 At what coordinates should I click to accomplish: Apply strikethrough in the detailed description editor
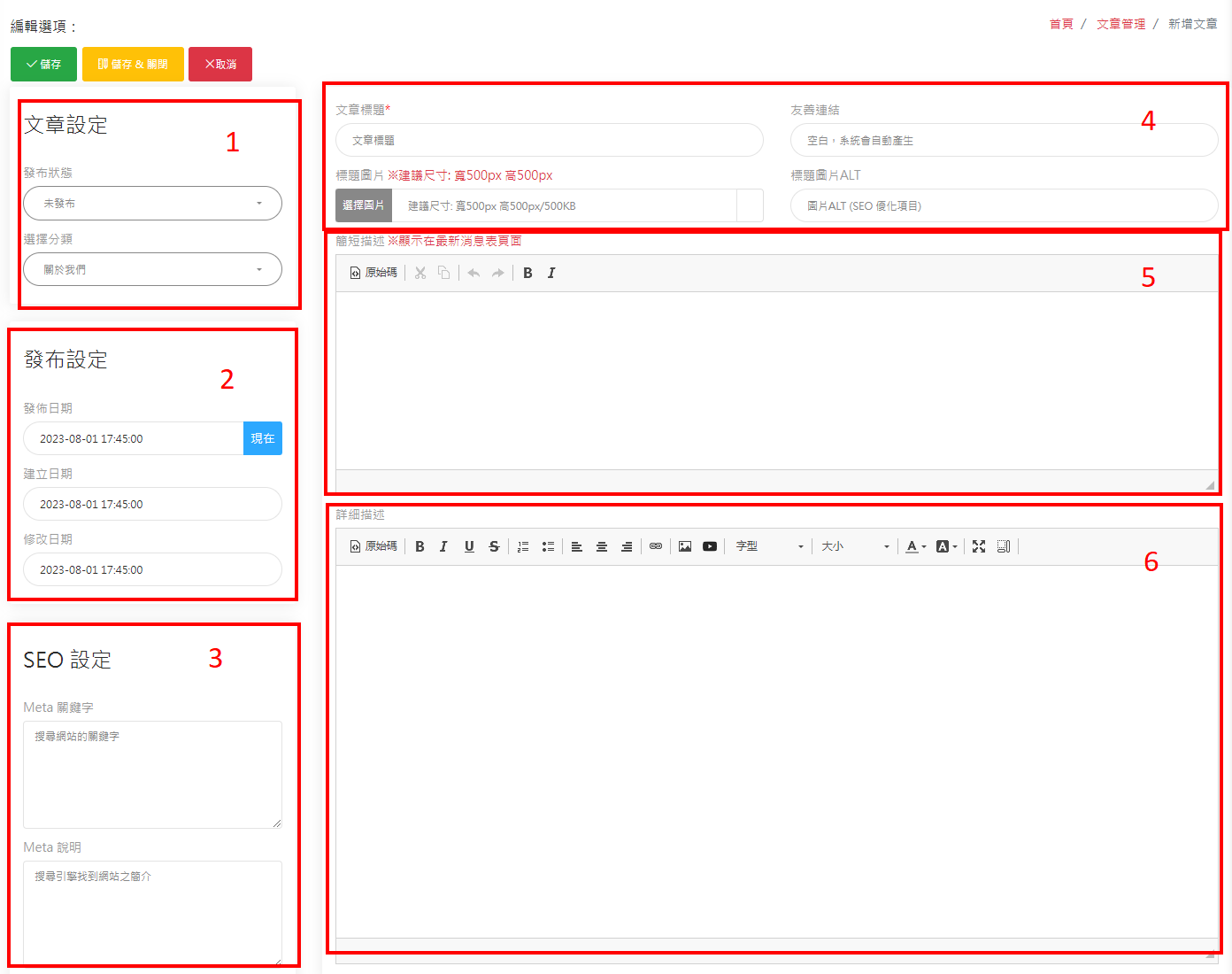(494, 546)
